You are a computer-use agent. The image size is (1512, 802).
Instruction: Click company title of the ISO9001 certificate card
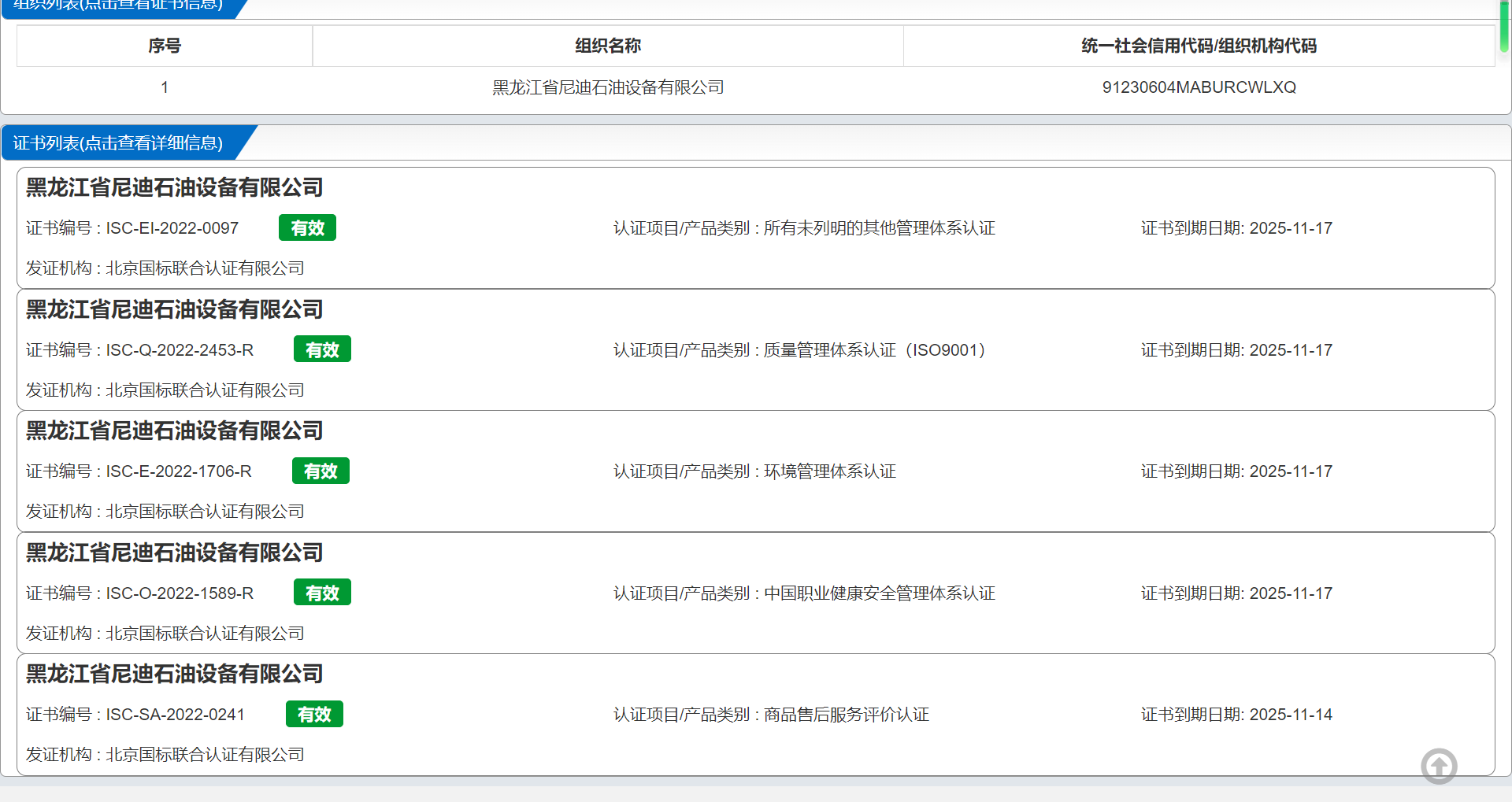tap(175, 309)
